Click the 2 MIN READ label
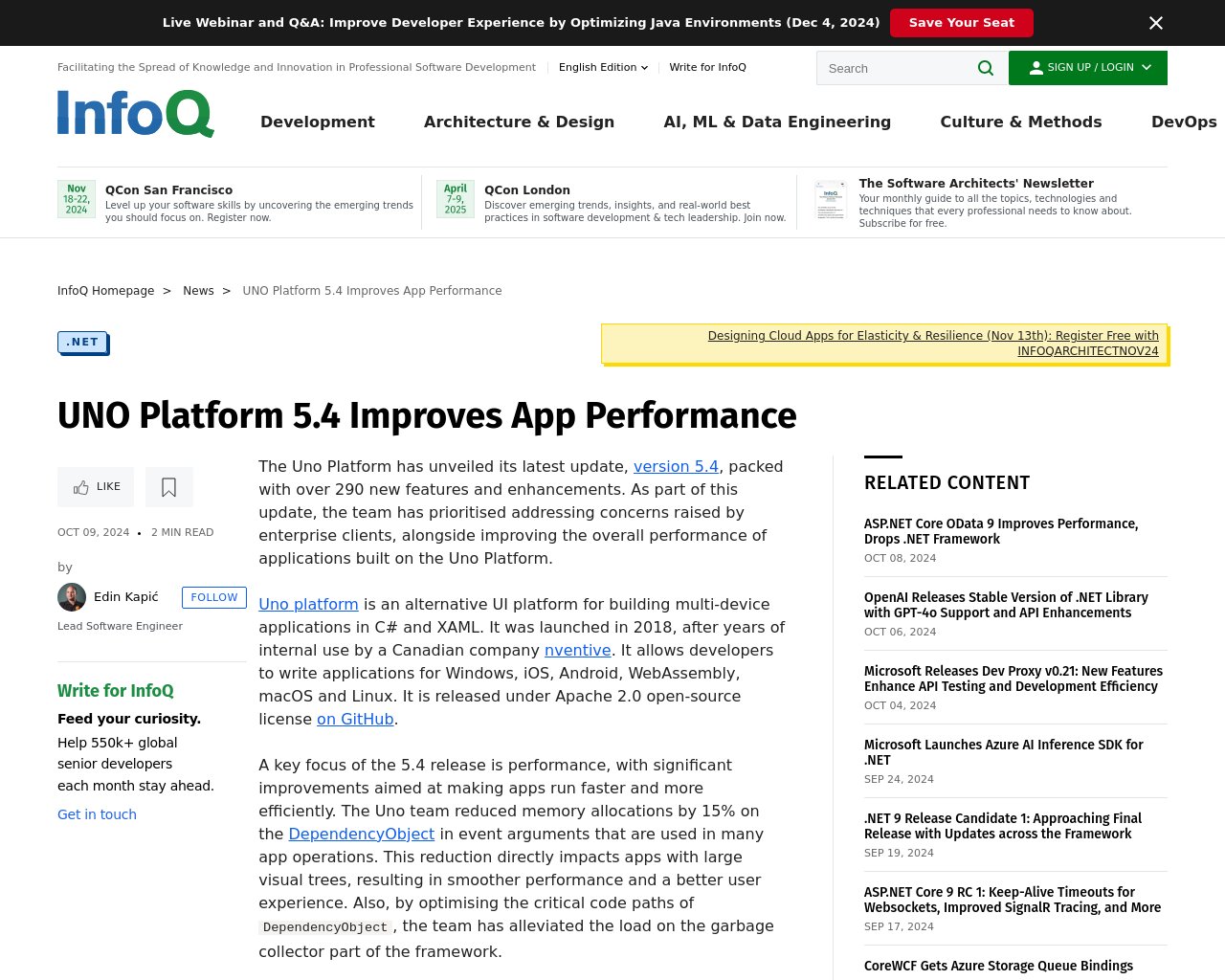Screen dimensions: 1225x980 182,532
